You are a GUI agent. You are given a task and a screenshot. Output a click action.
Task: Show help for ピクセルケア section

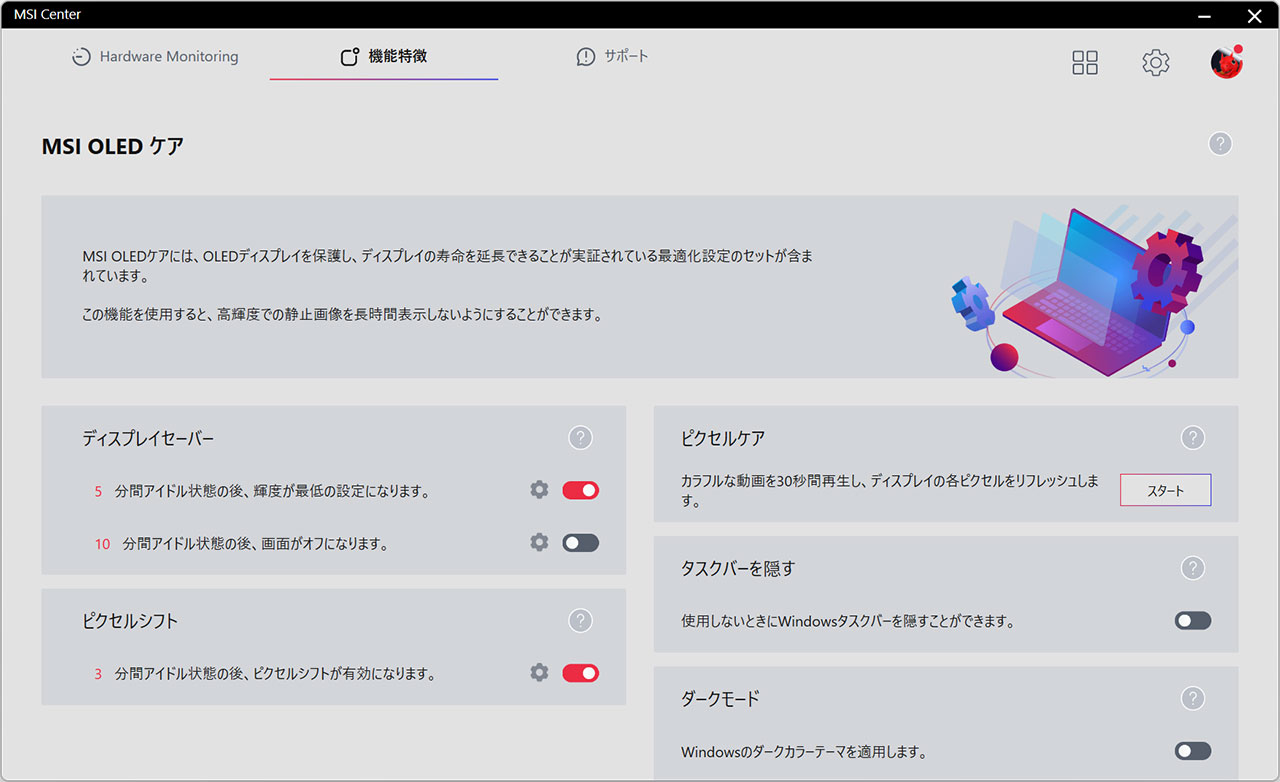(1192, 438)
